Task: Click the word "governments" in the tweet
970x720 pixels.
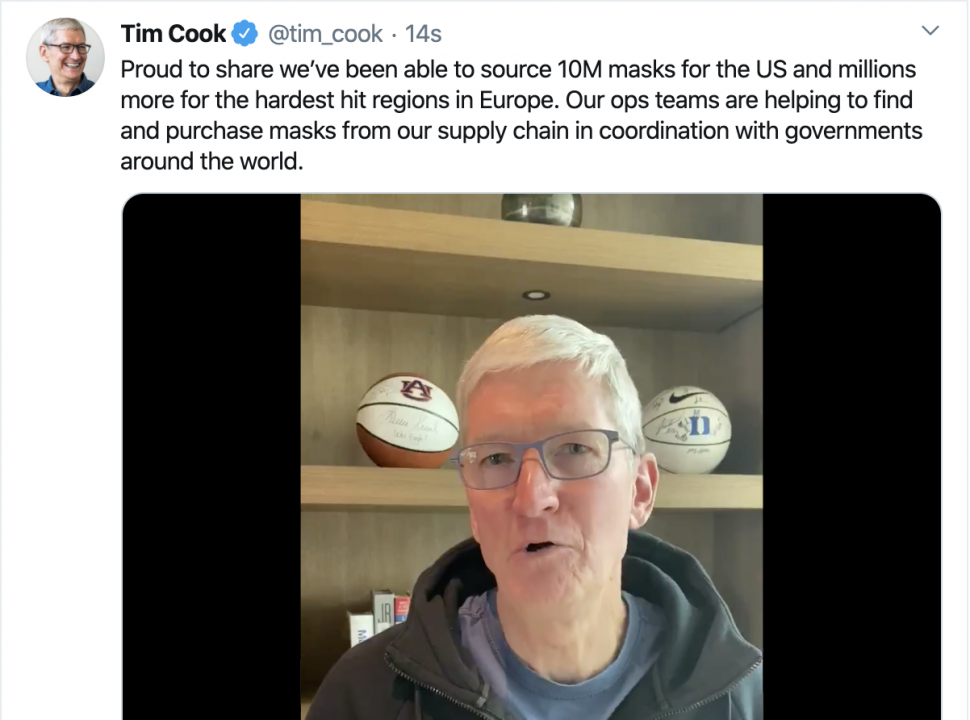Action: [x=854, y=132]
